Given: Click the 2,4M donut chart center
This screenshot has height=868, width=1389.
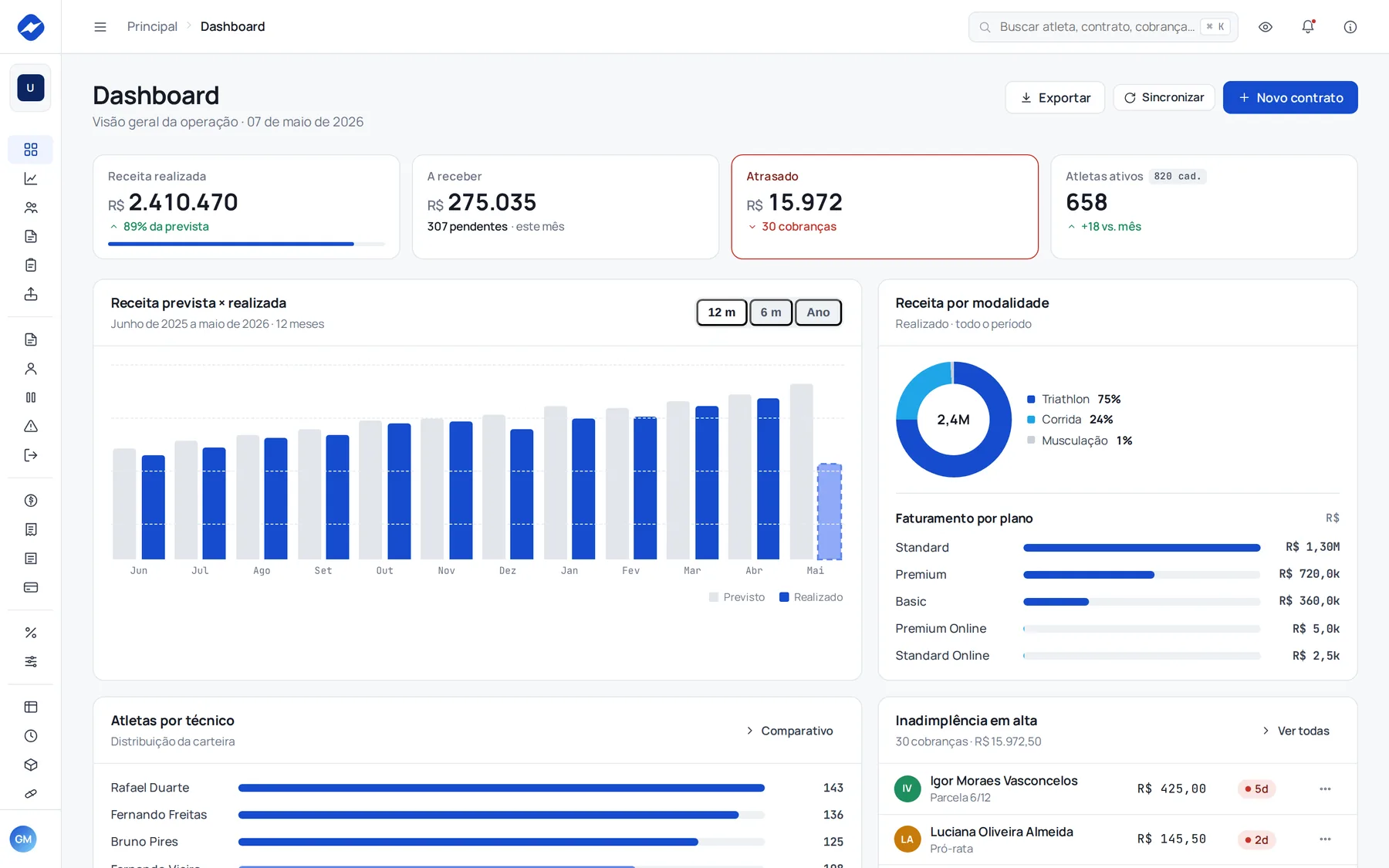Looking at the screenshot, I should [x=953, y=420].
